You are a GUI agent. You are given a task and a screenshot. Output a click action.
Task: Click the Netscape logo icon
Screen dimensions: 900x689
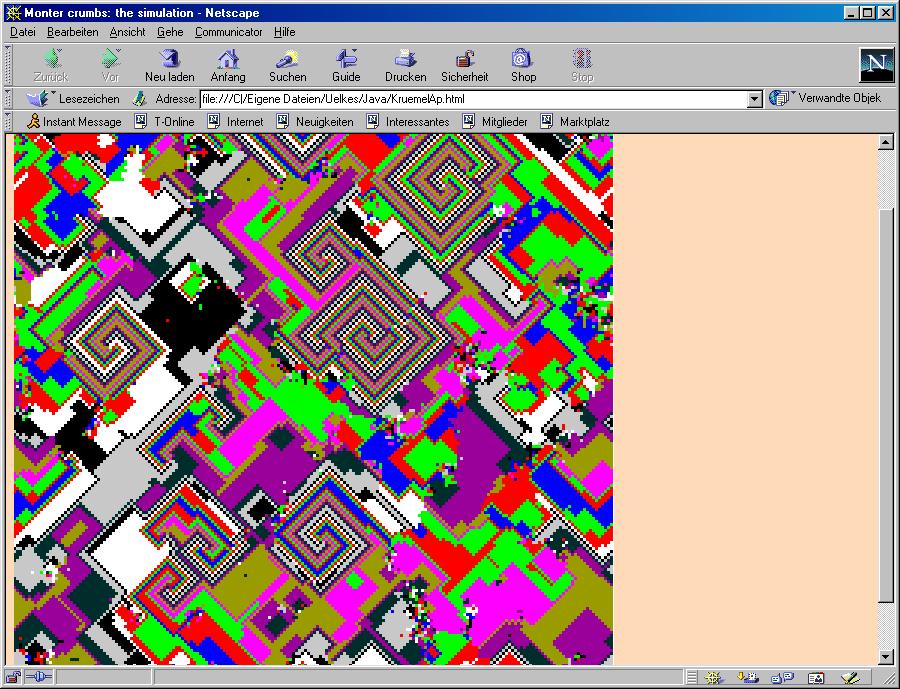coord(876,65)
